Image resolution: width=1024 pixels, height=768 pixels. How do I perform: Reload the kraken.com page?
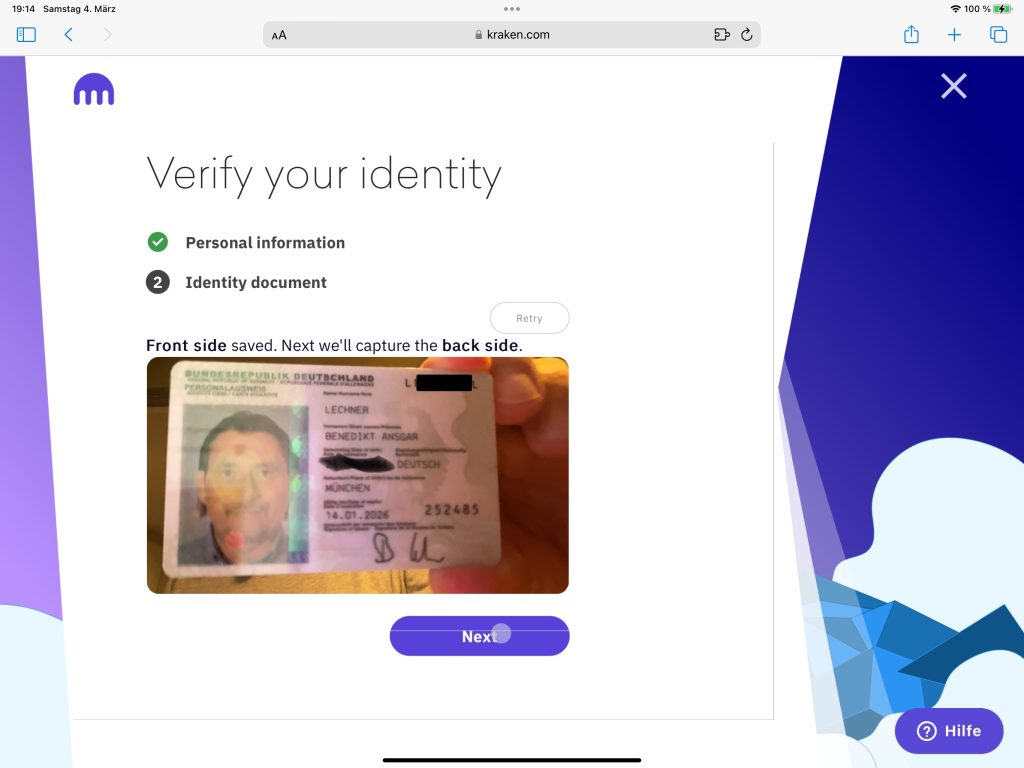[746, 35]
